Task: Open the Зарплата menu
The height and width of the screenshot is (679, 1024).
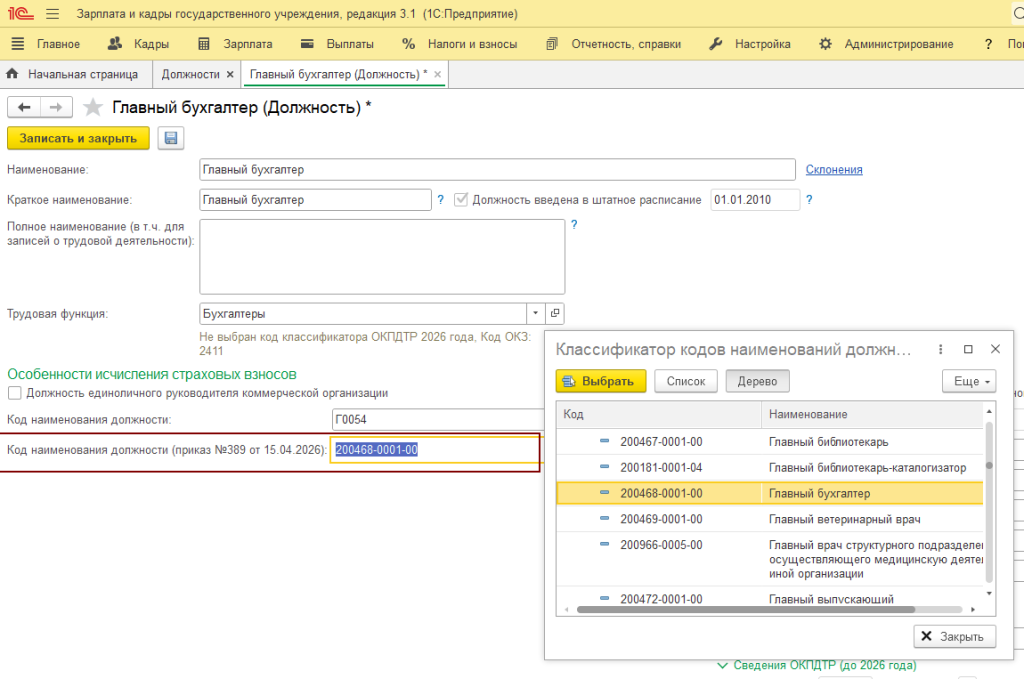Action: pyautogui.click(x=235, y=44)
